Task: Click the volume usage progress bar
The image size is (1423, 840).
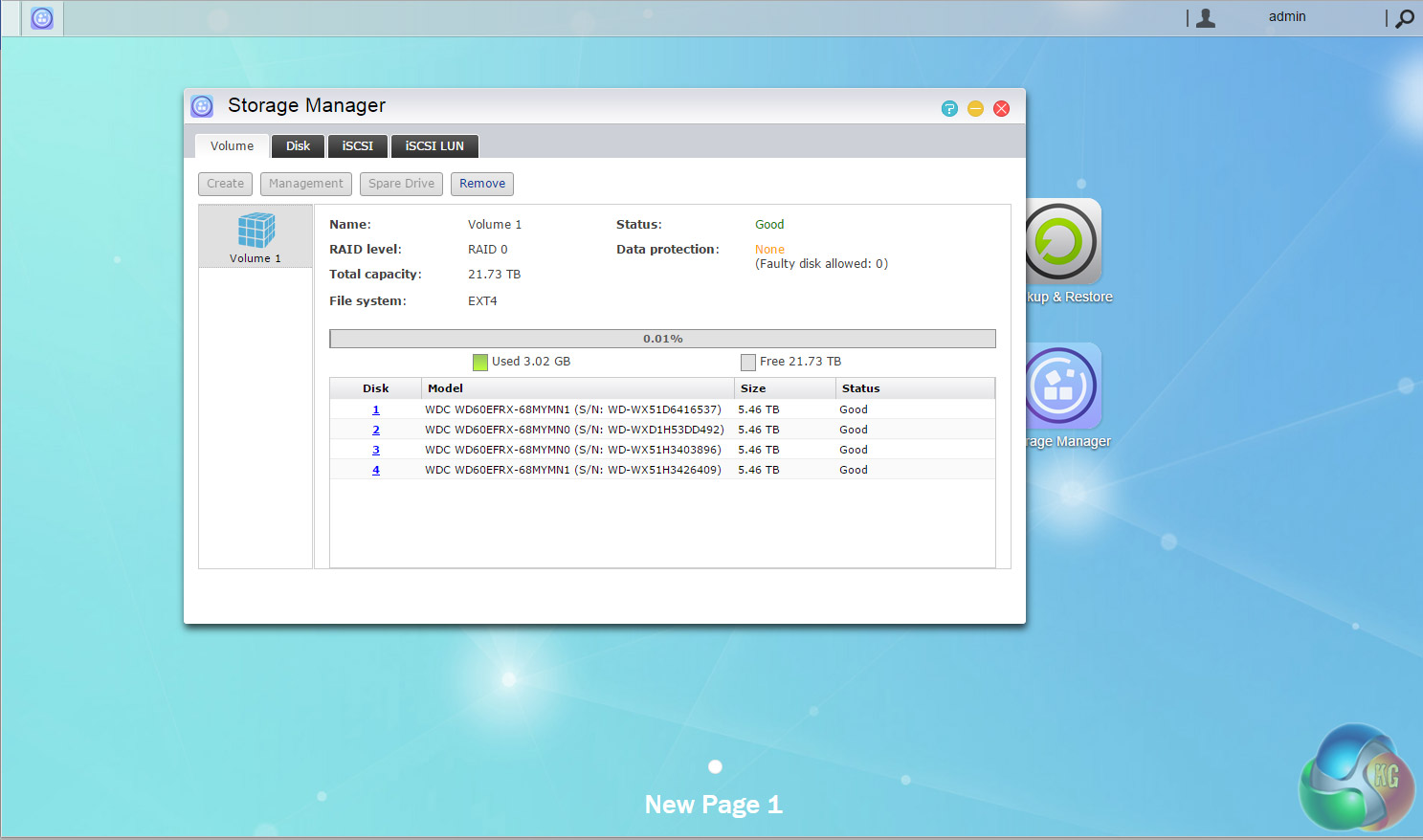Action: (x=662, y=339)
